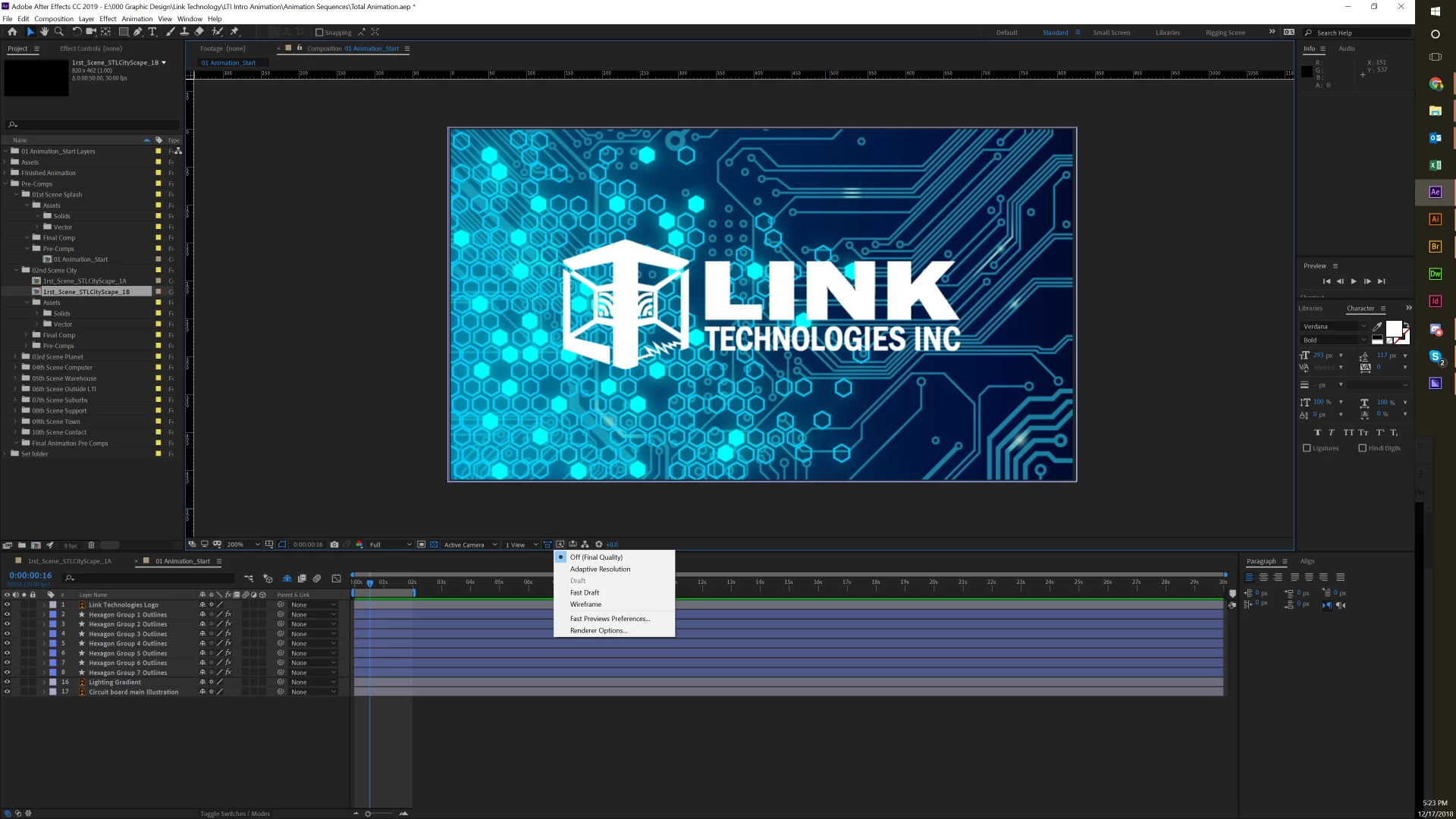Hide the Lighting Gradient layer

pos(7,682)
